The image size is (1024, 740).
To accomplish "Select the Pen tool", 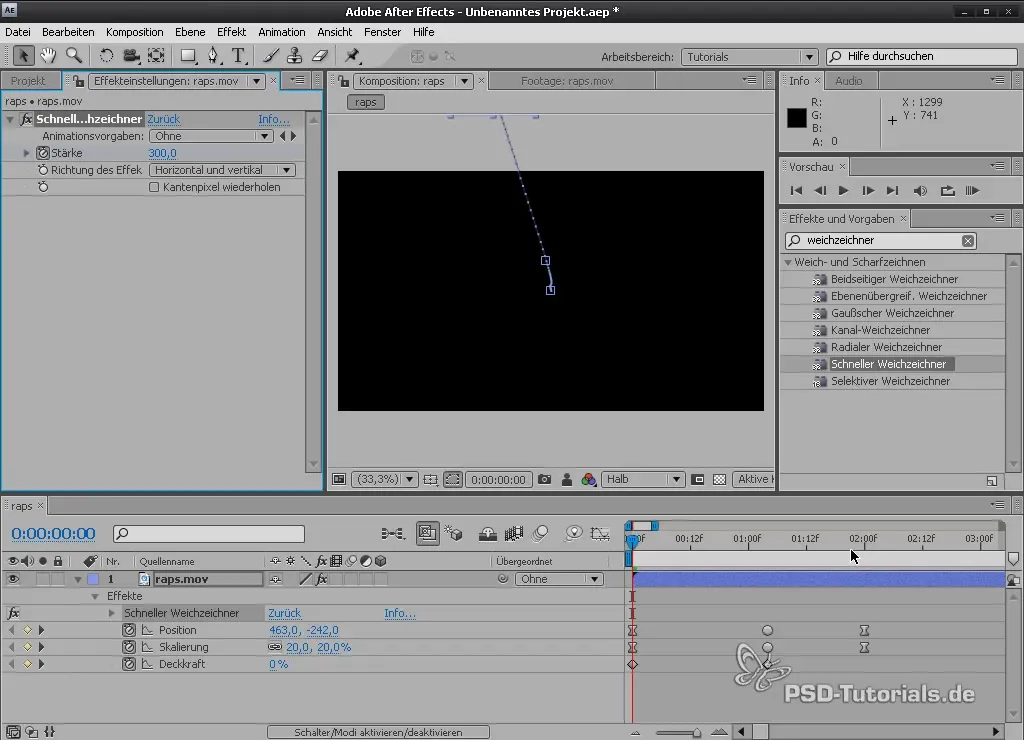I will (x=212, y=56).
